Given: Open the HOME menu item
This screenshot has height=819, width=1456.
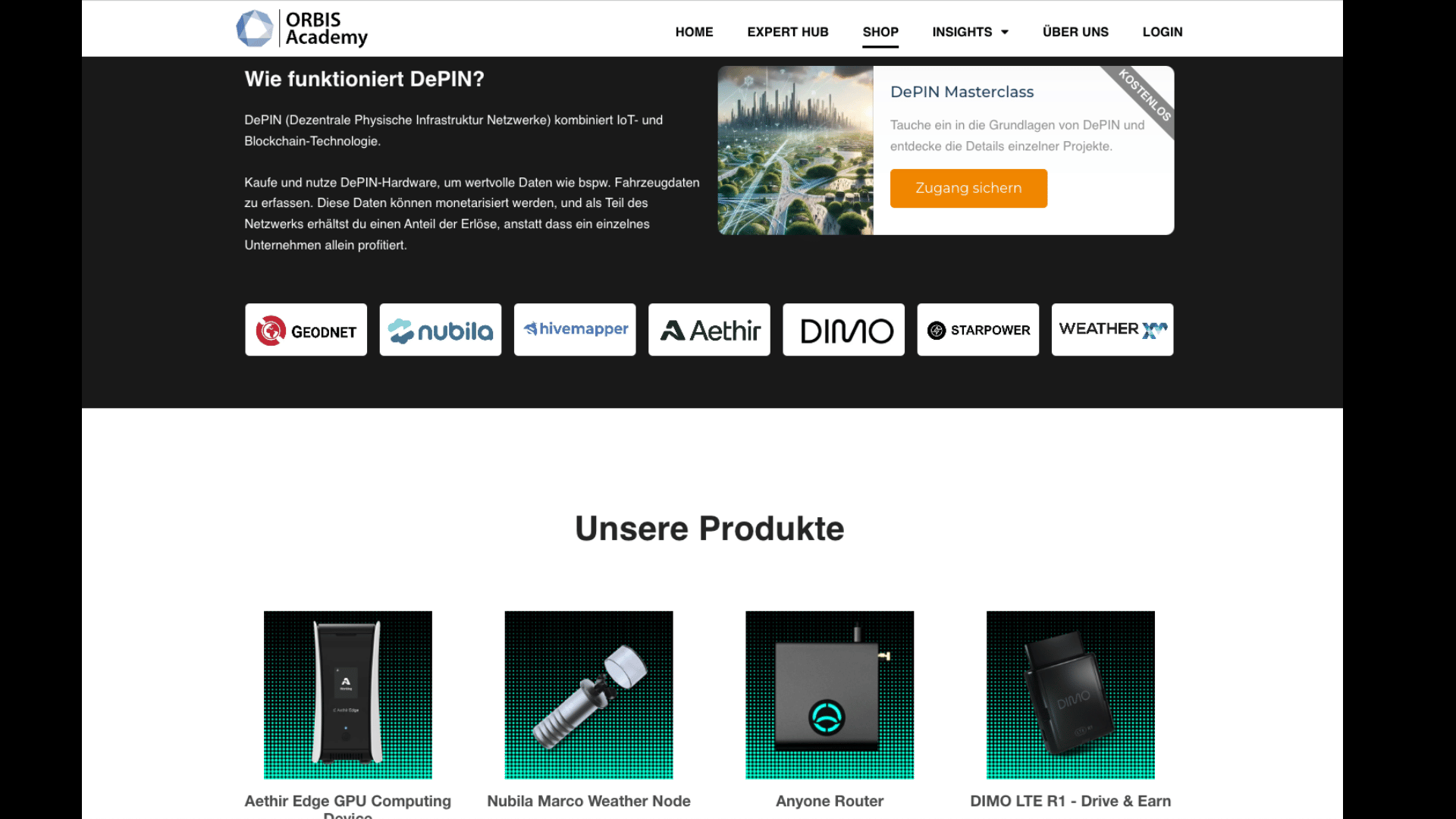Looking at the screenshot, I should tap(694, 32).
